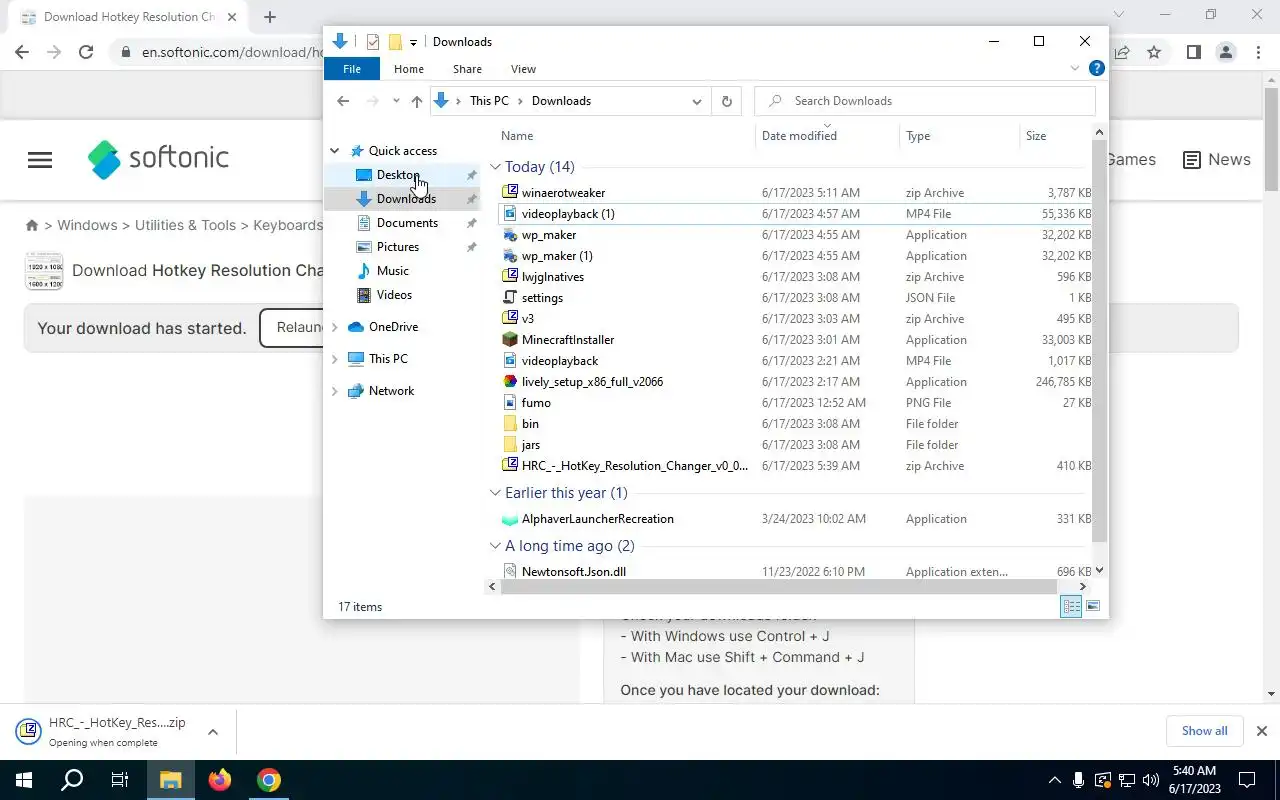1280x800 pixels.
Task: Click Properties icon in quick access toolbar
Action: [373, 41]
